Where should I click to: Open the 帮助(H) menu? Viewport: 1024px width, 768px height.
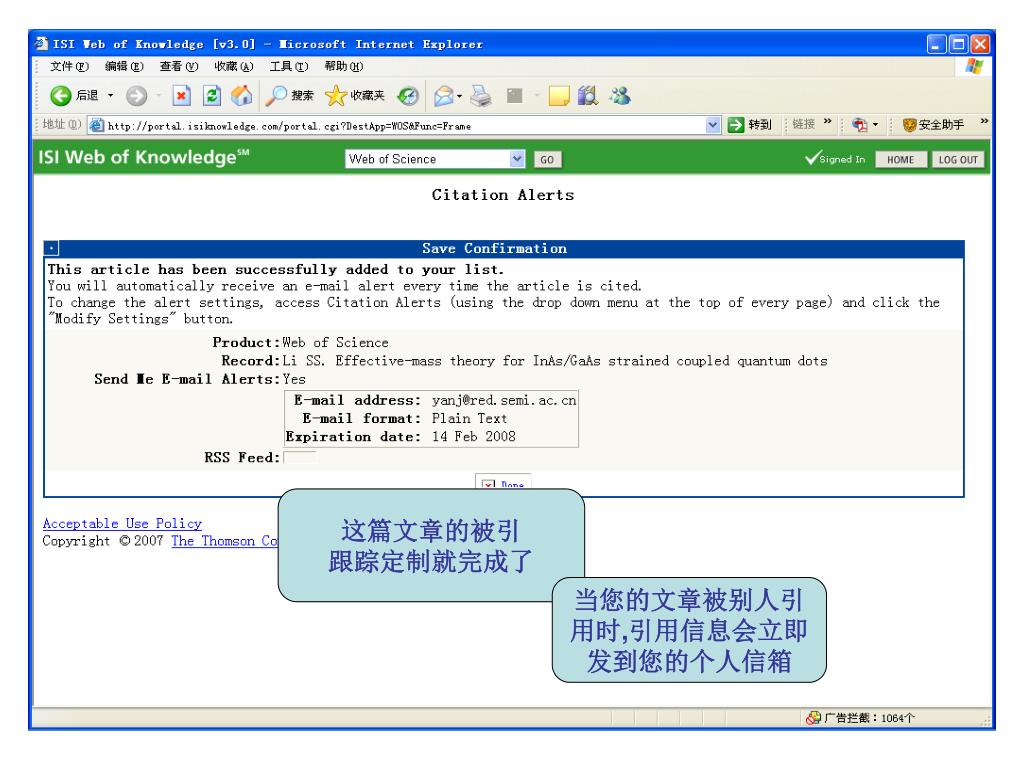344,66
